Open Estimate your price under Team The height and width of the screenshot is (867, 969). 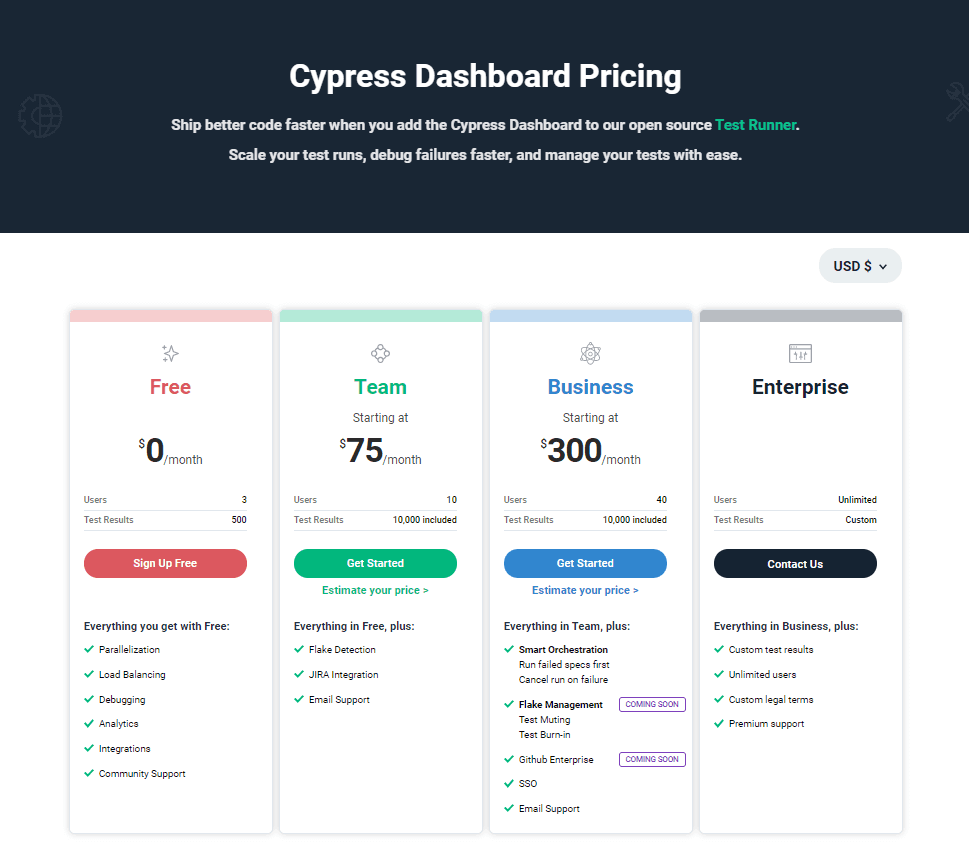pyautogui.click(x=375, y=591)
